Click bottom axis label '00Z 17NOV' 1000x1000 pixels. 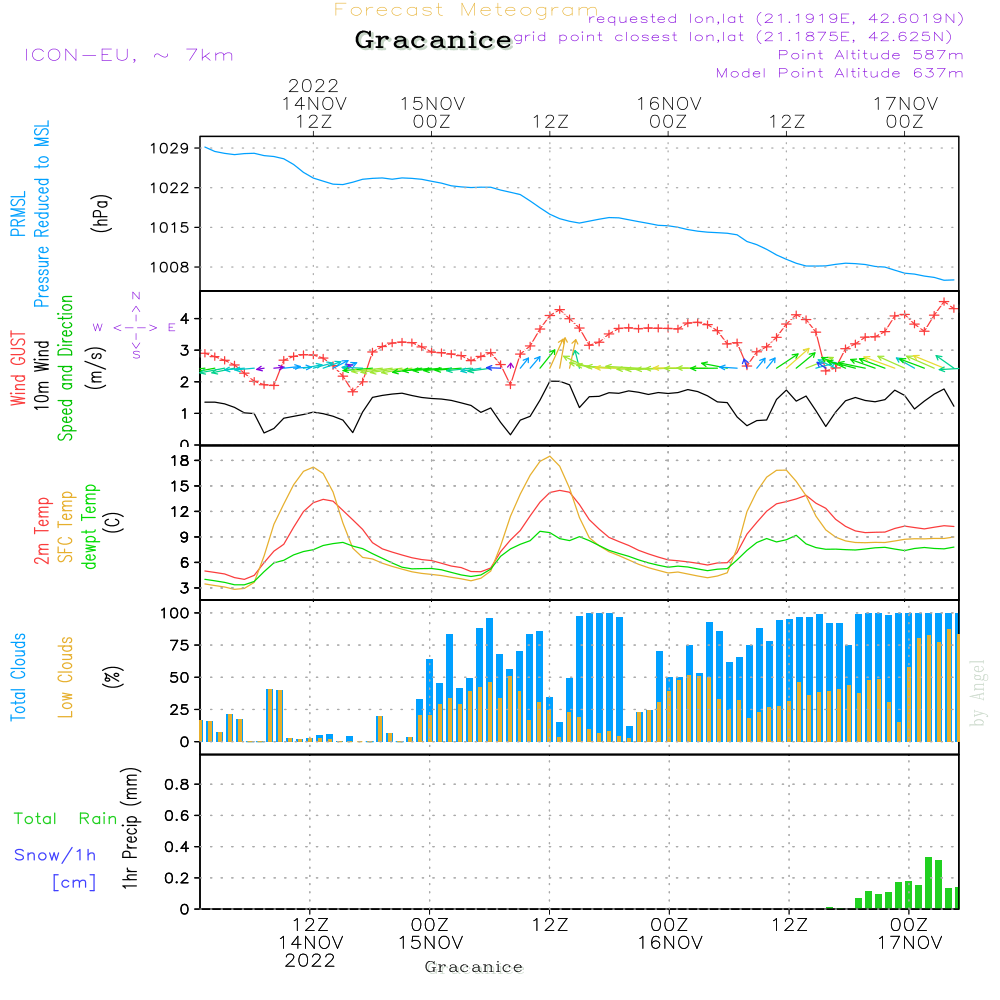click(909, 934)
